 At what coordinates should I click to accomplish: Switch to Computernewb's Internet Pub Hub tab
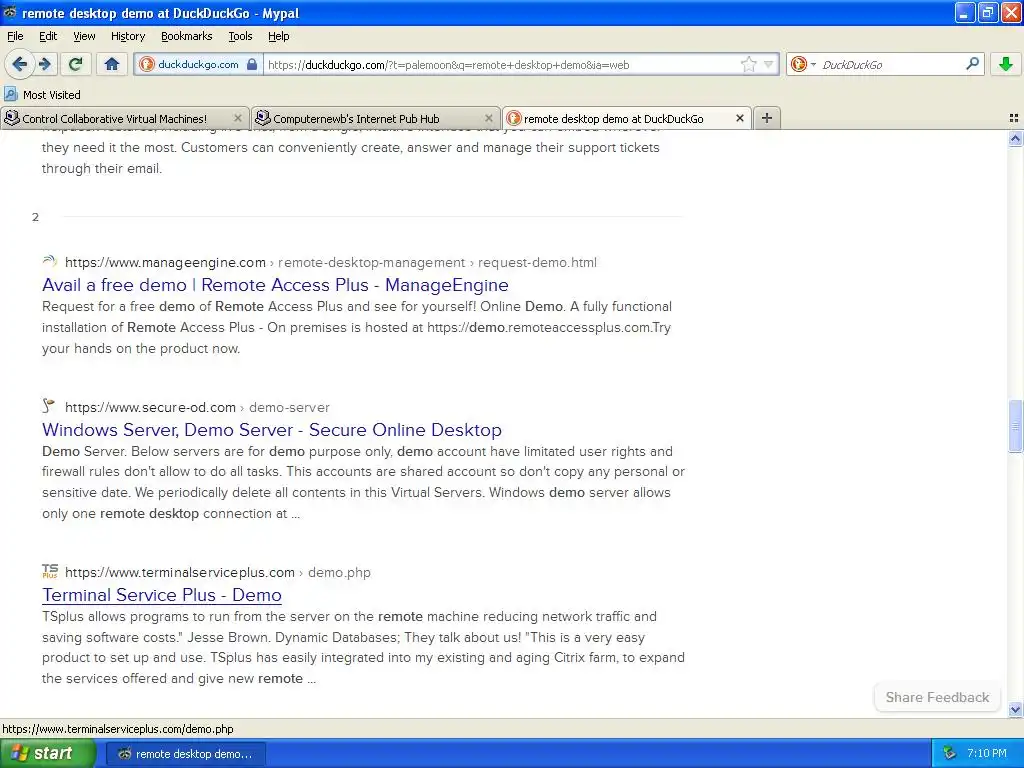click(375, 118)
